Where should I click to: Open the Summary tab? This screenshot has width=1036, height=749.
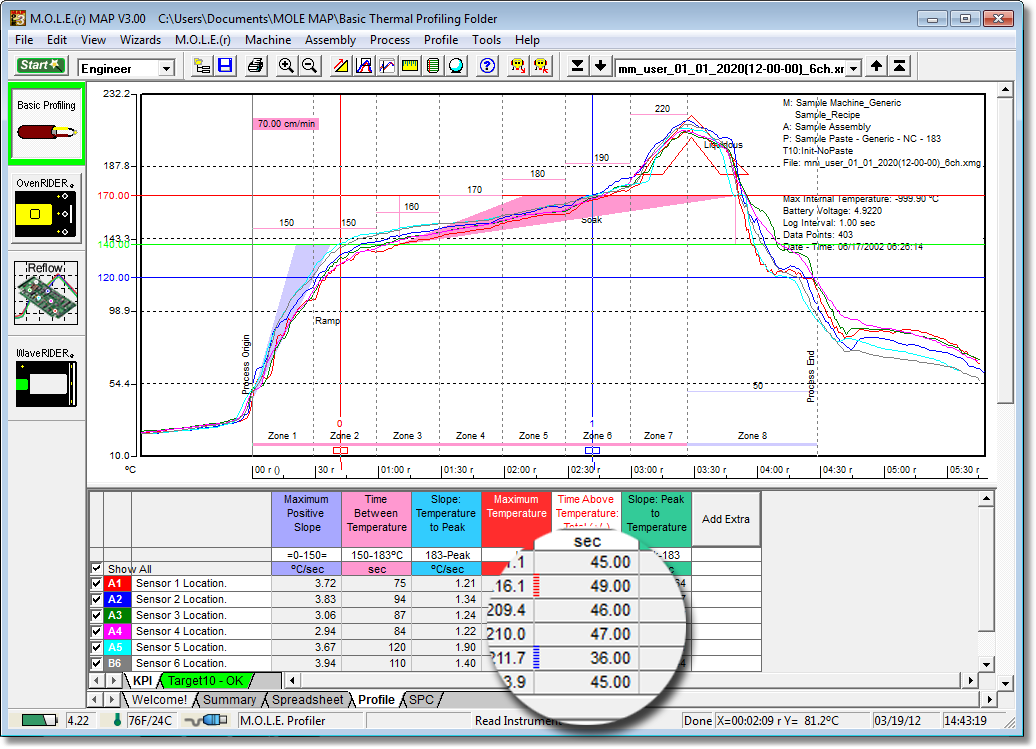coord(229,699)
